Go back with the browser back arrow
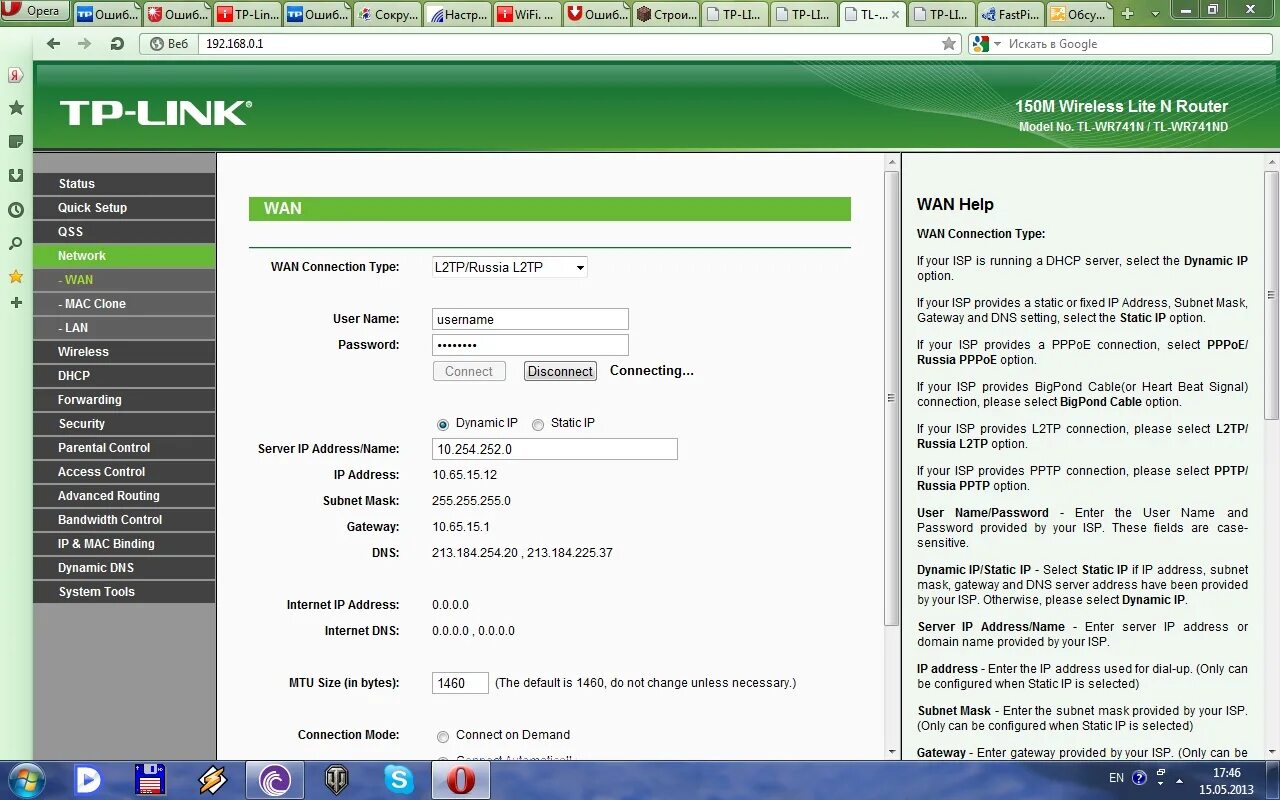This screenshot has width=1280, height=800. tap(53, 44)
